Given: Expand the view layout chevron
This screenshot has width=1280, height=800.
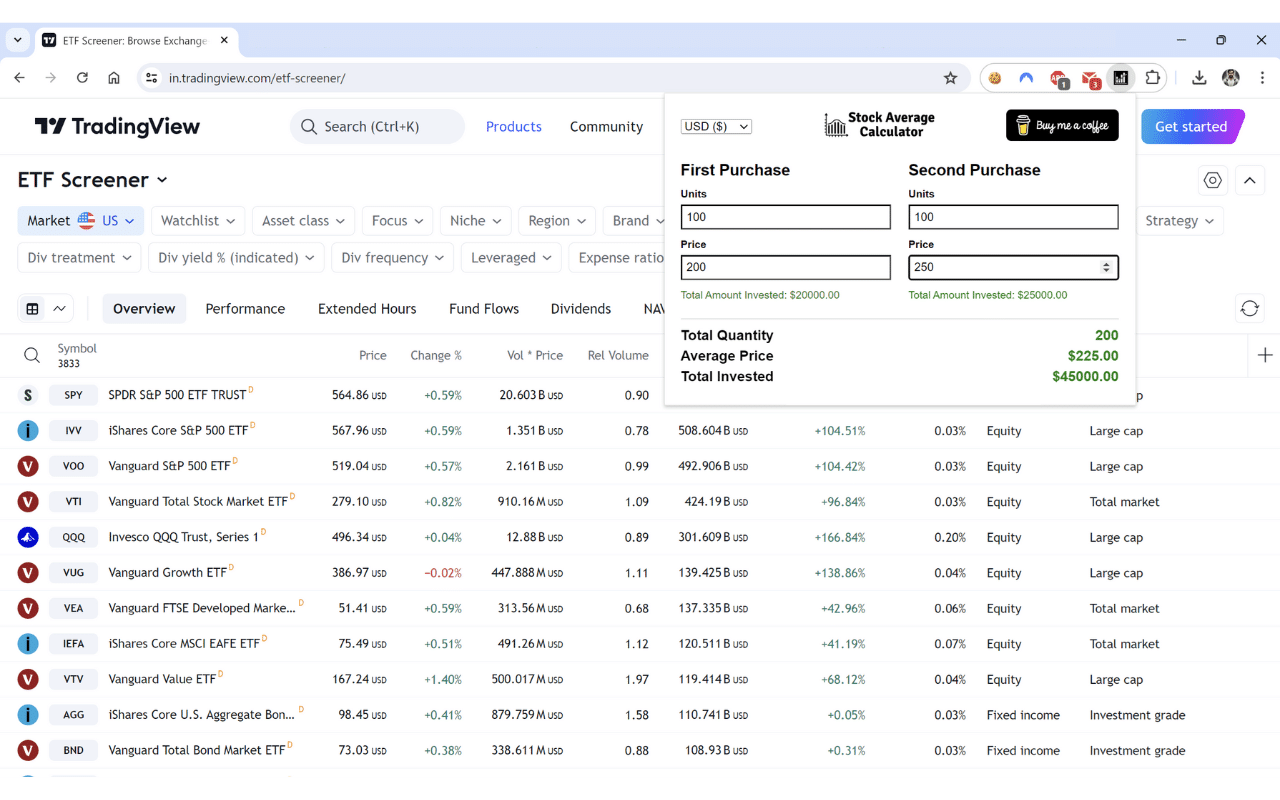Looking at the screenshot, I should pyautogui.click(x=60, y=309).
